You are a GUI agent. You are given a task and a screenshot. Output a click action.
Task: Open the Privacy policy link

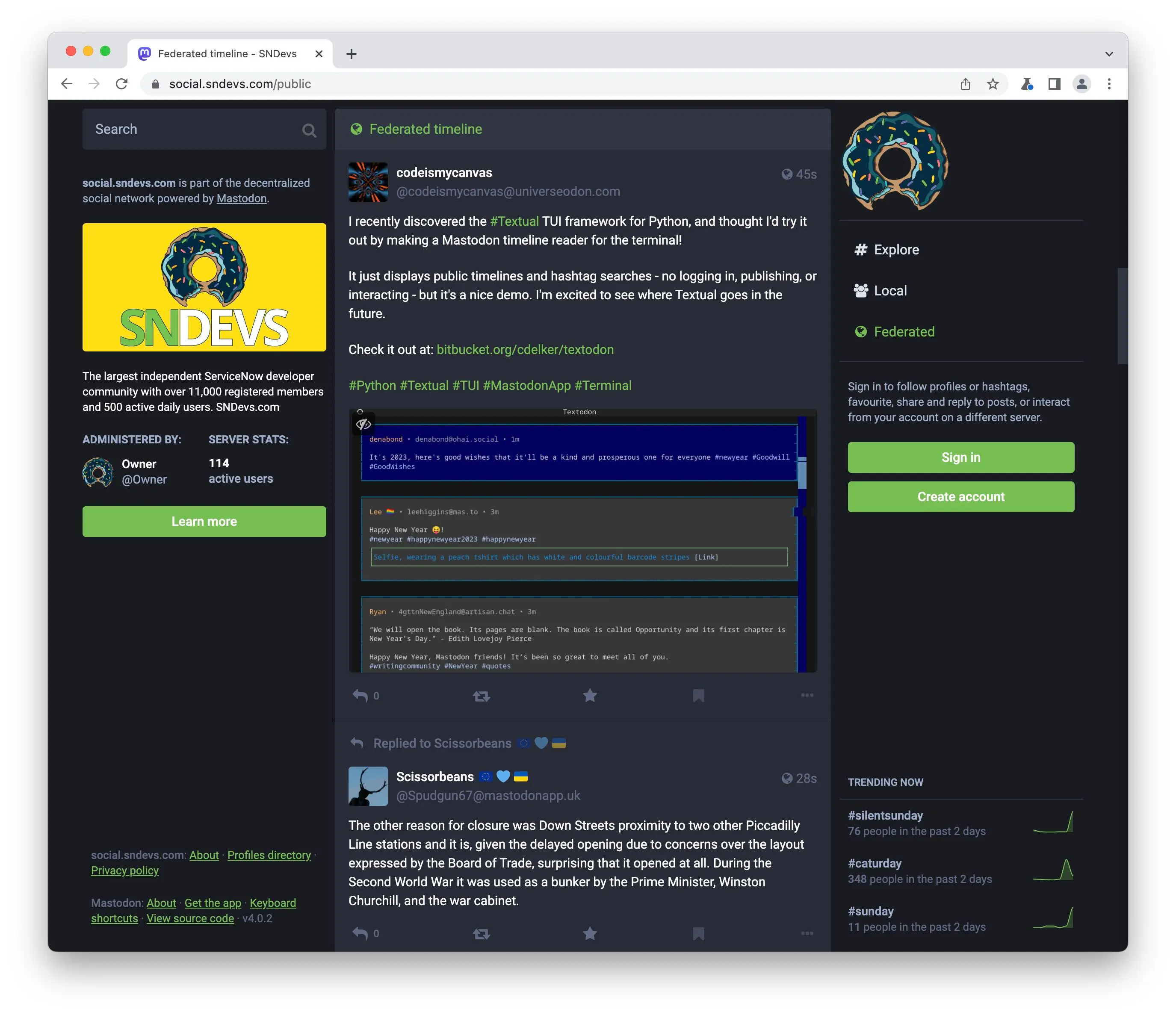125,870
